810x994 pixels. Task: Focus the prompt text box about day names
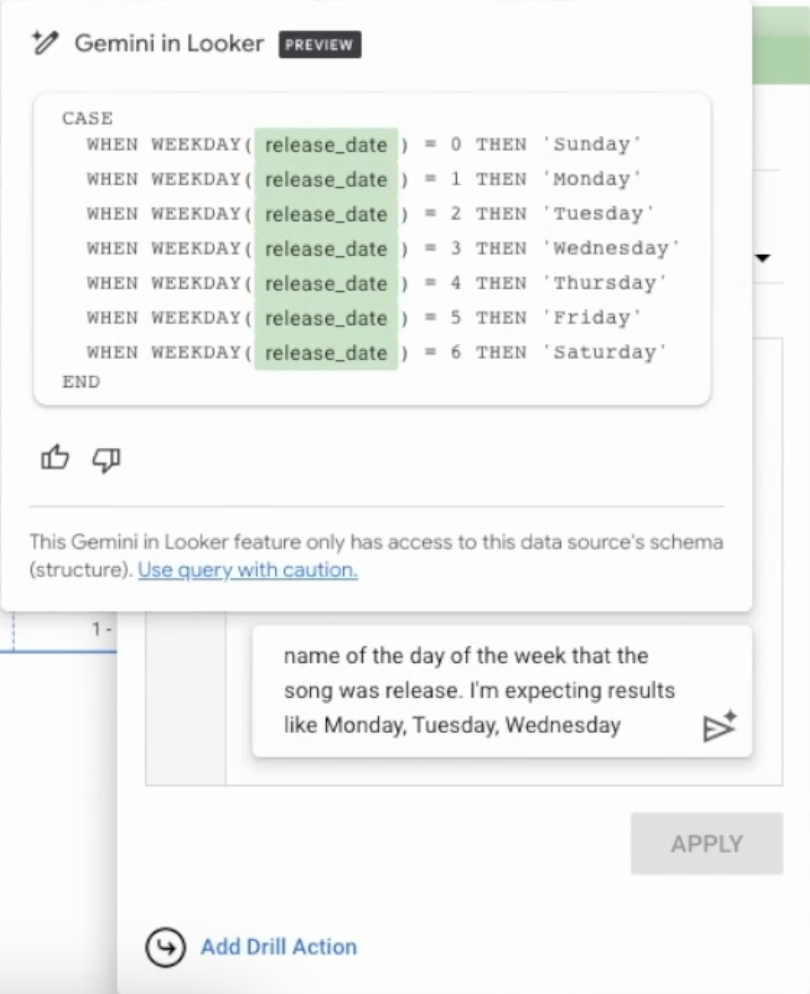(x=480, y=690)
